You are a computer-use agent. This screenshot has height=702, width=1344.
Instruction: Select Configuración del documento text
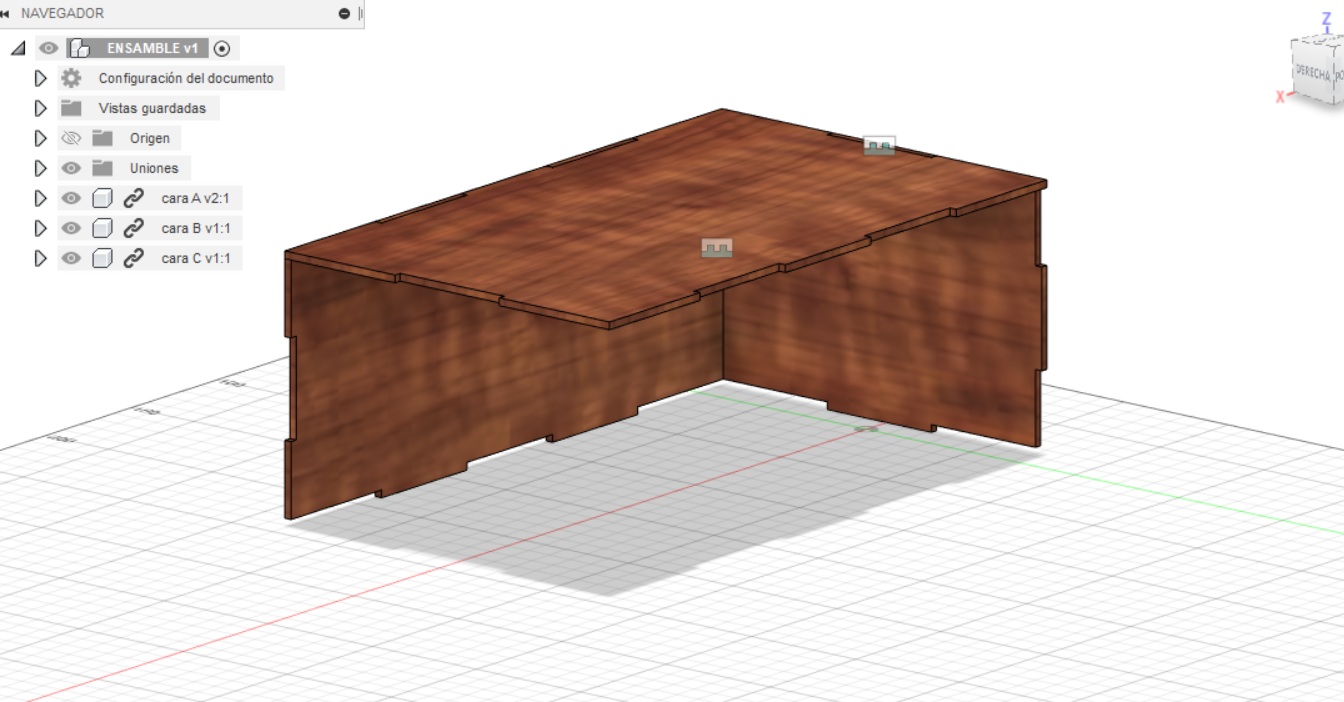tap(186, 78)
